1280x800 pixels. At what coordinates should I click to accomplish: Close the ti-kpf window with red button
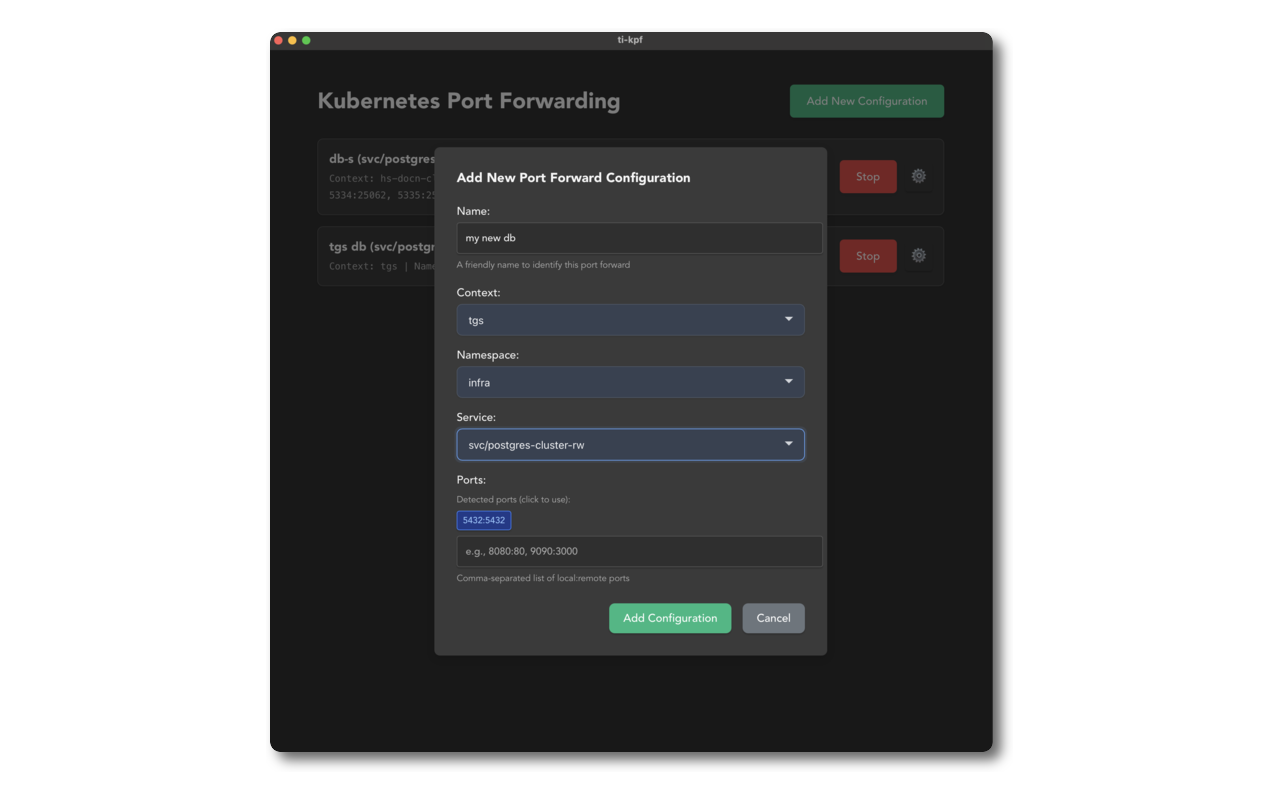click(278, 40)
